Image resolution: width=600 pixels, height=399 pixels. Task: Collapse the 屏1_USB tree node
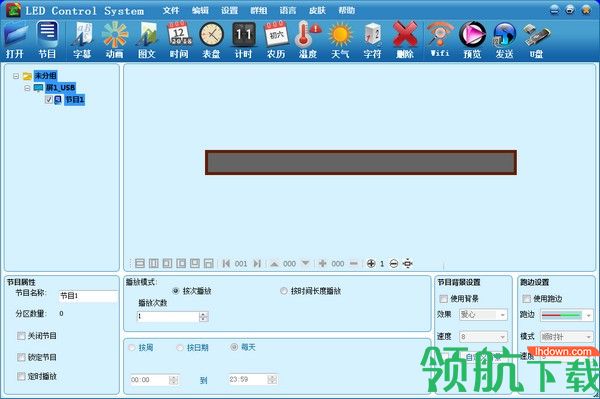[x=27, y=88]
